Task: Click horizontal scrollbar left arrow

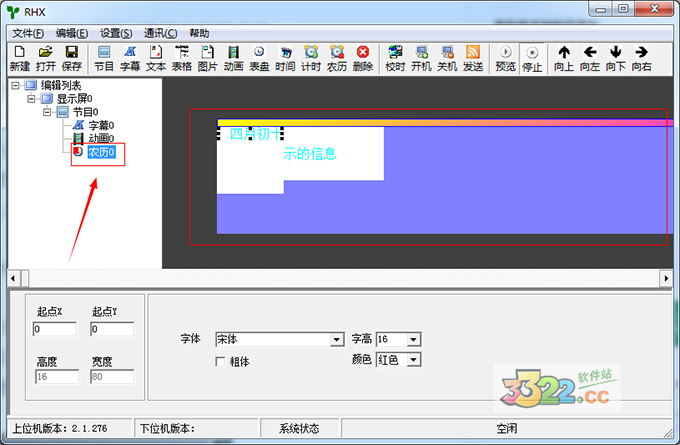Action: (x=13, y=278)
